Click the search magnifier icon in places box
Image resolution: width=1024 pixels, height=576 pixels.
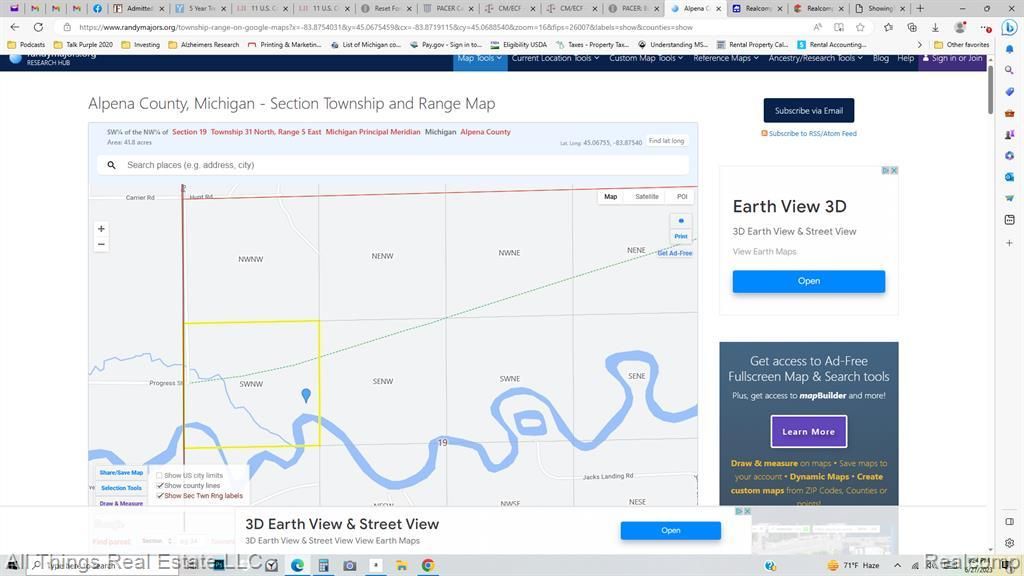(x=111, y=165)
